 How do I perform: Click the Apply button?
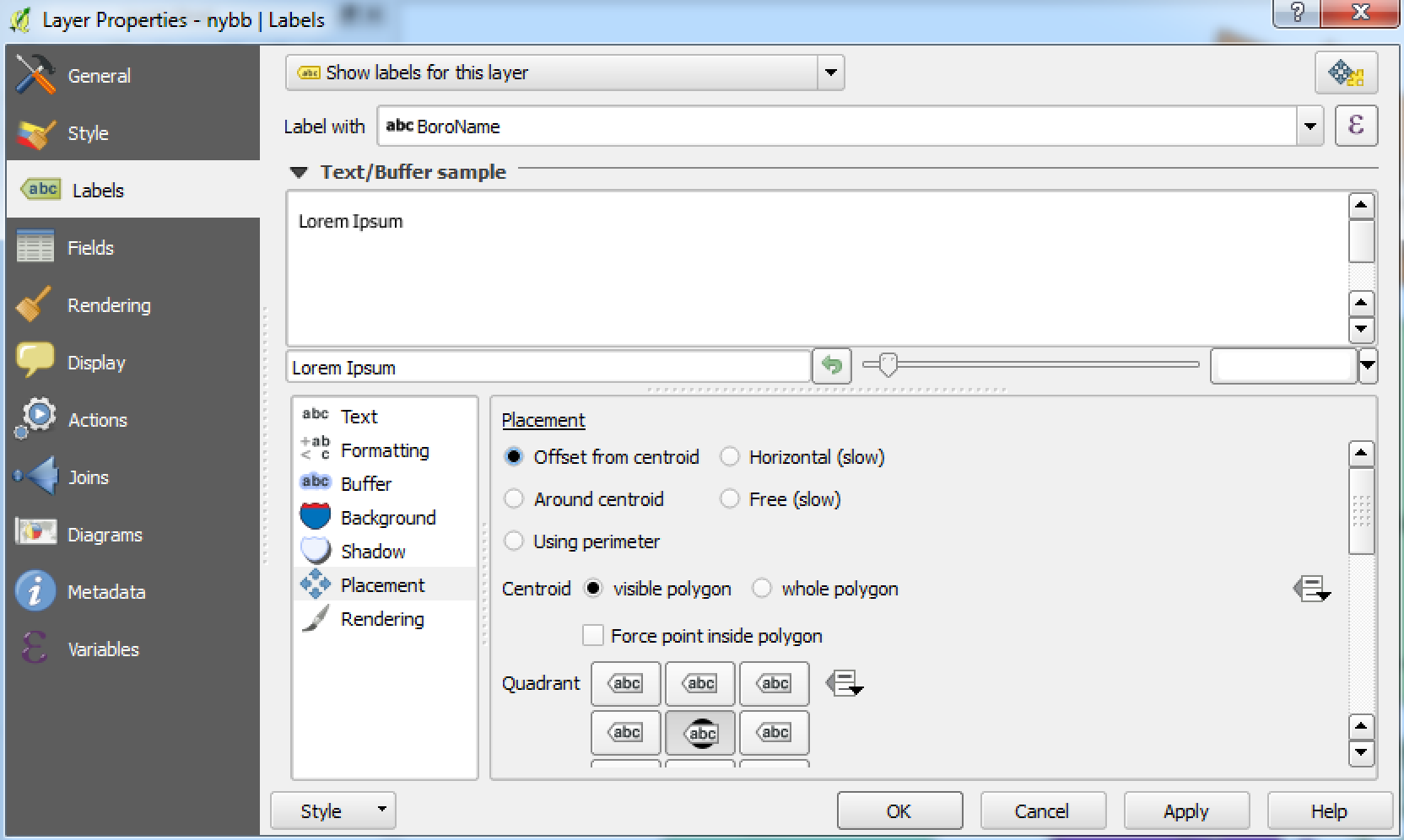pyautogui.click(x=1185, y=811)
